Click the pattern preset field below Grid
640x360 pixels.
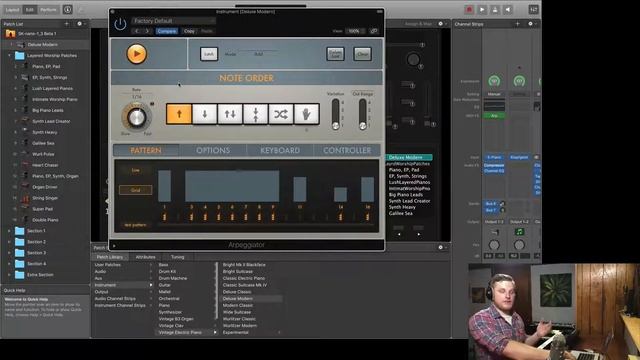pyautogui.click(x=136, y=225)
